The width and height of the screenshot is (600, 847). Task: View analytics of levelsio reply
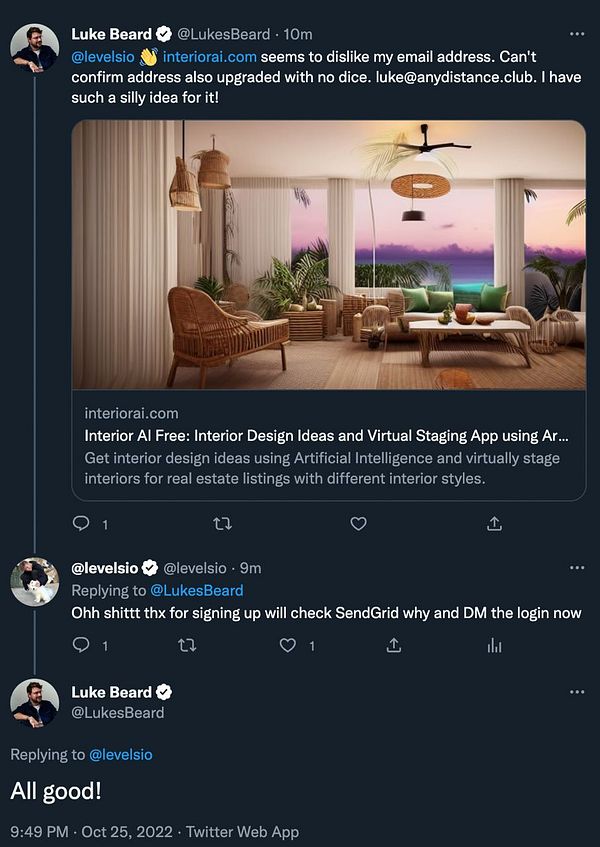[x=493, y=646]
